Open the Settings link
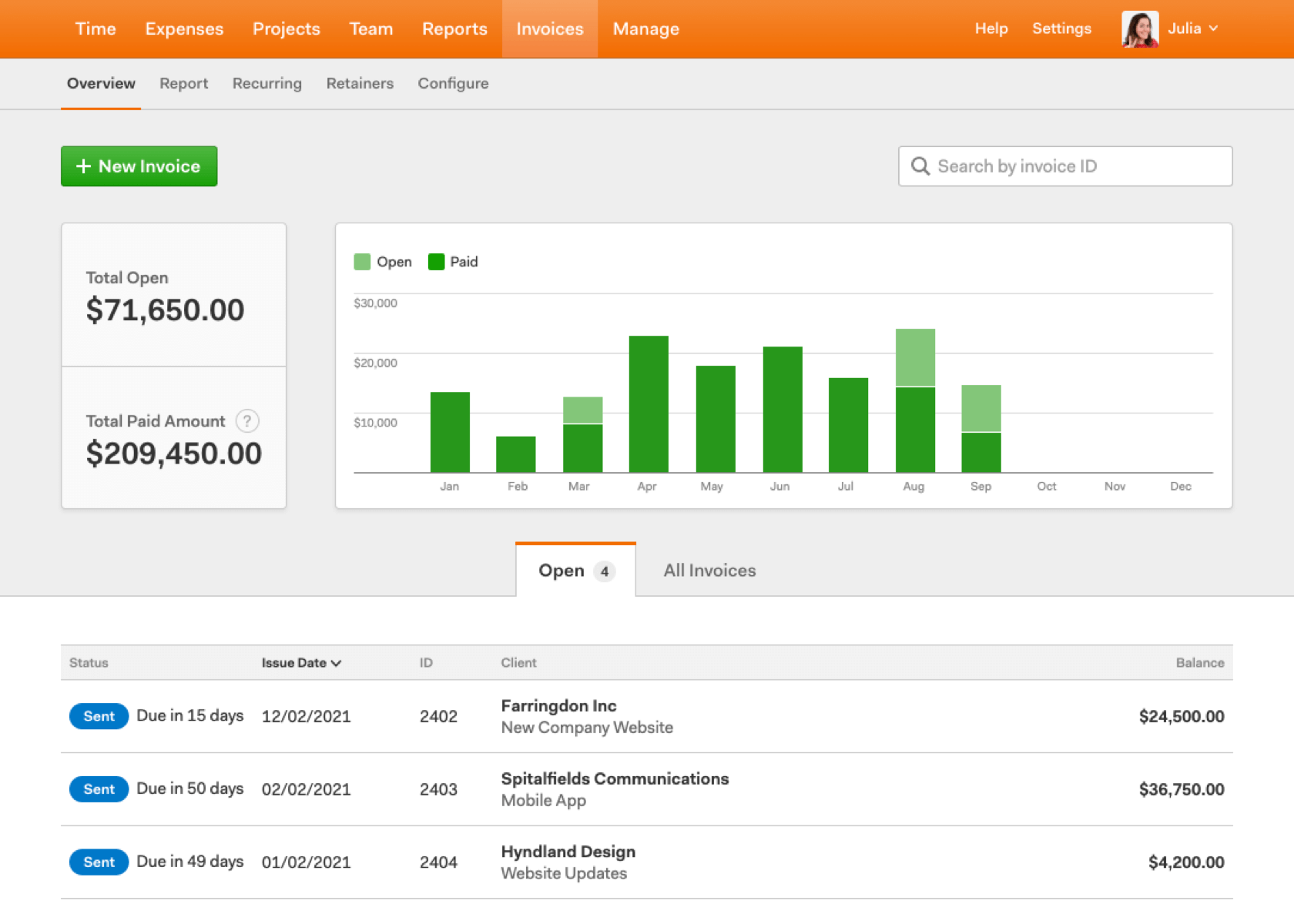 point(1061,28)
